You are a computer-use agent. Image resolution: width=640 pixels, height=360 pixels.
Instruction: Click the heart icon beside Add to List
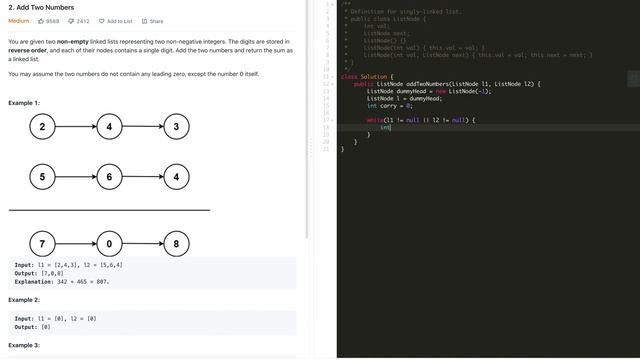(x=102, y=21)
